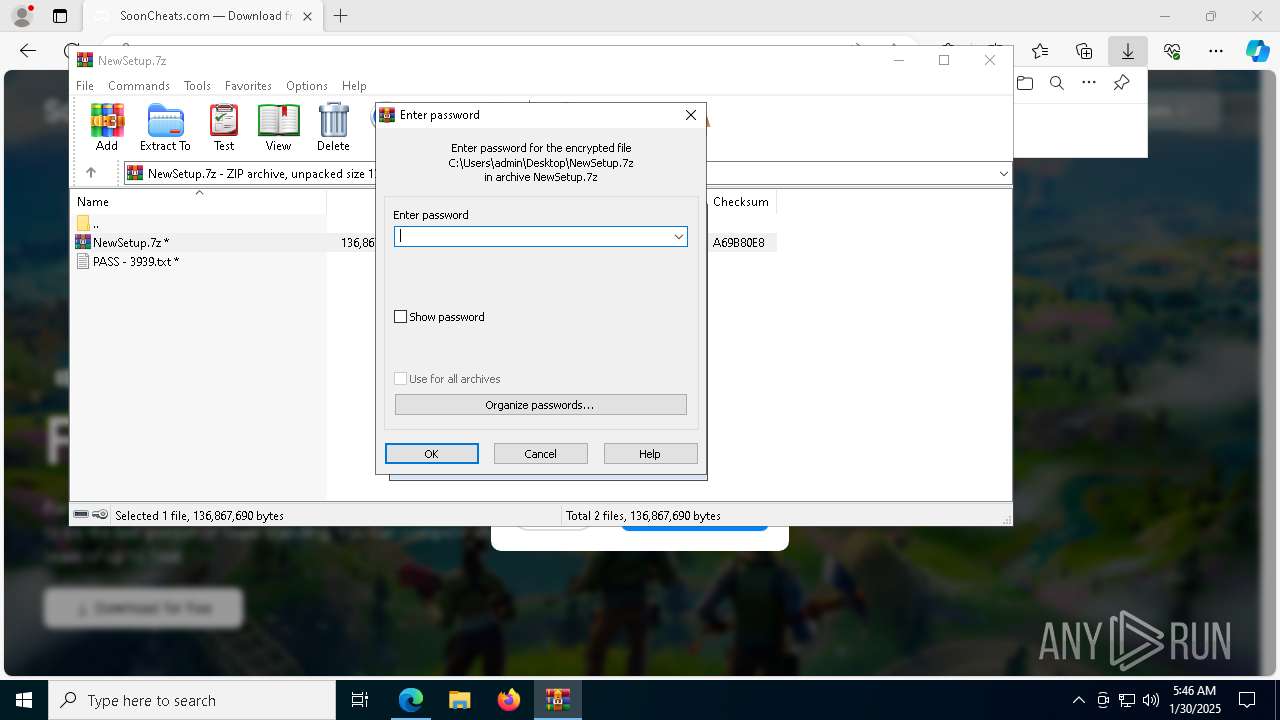The image size is (1280, 720).
Task: Click volume icon in system tray
Action: [1151, 700]
